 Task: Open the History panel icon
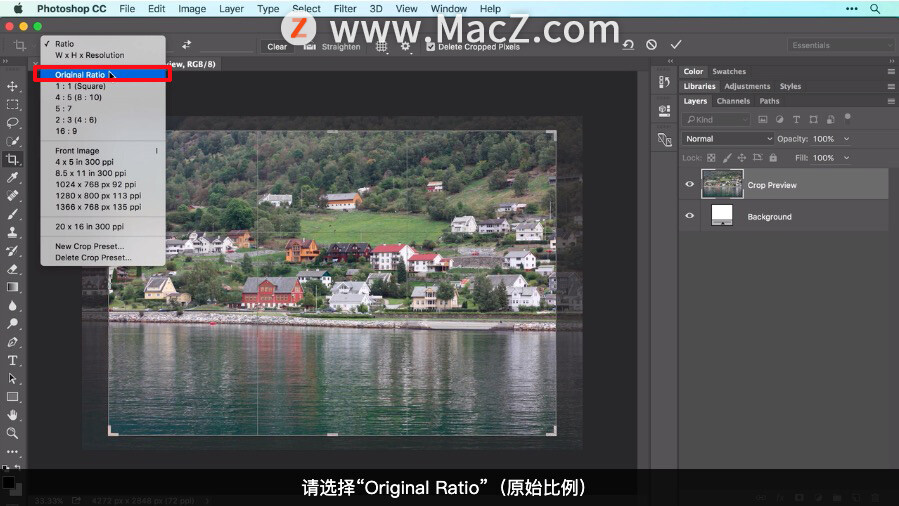tap(665, 82)
